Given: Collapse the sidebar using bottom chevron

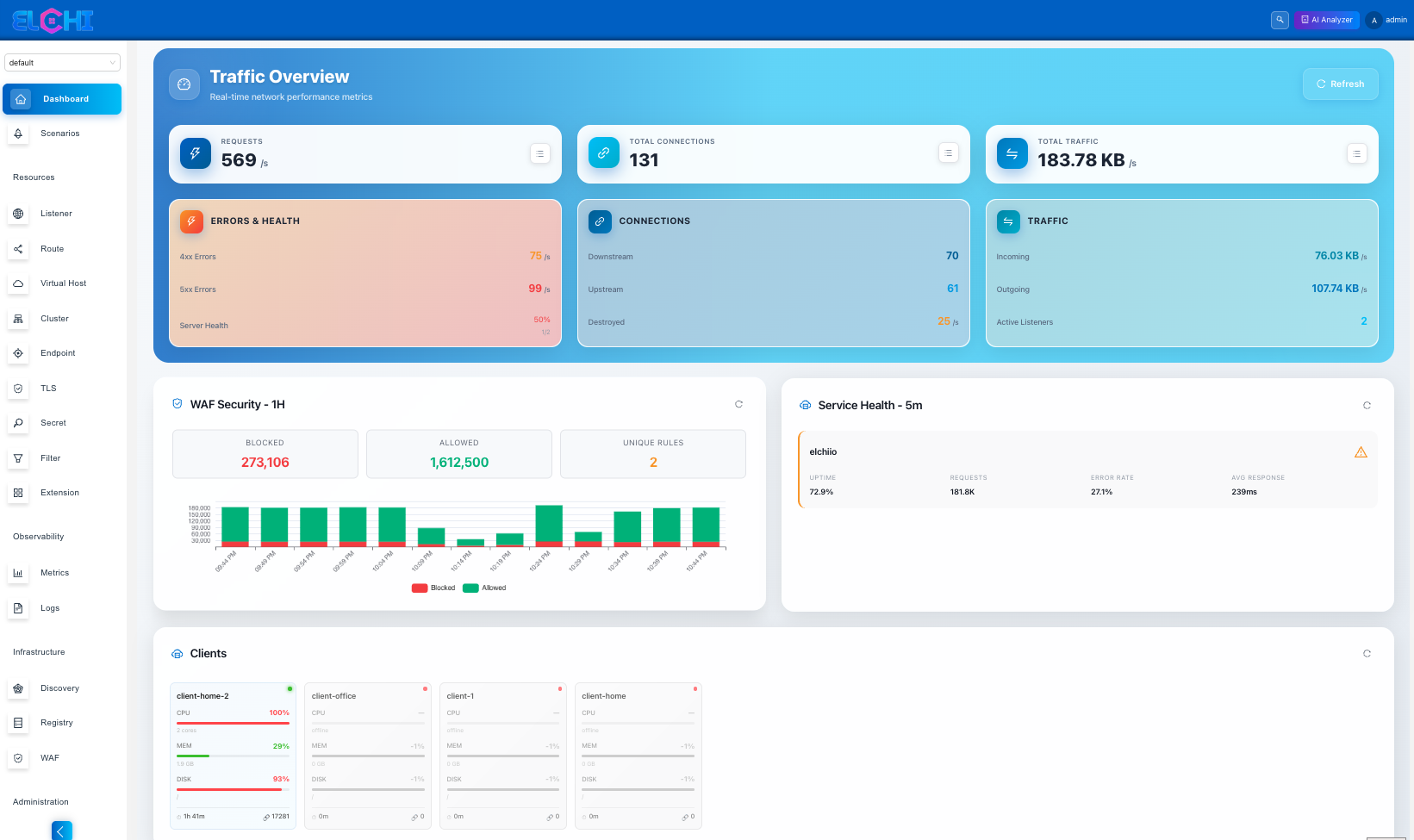Looking at the screenshot, I should coord(61,831).
